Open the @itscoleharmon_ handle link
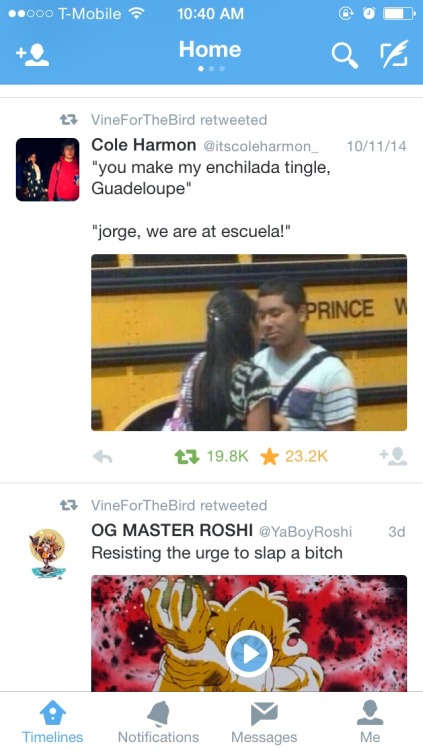The height and width of the screenshot is (750, 423). (261, 146)
